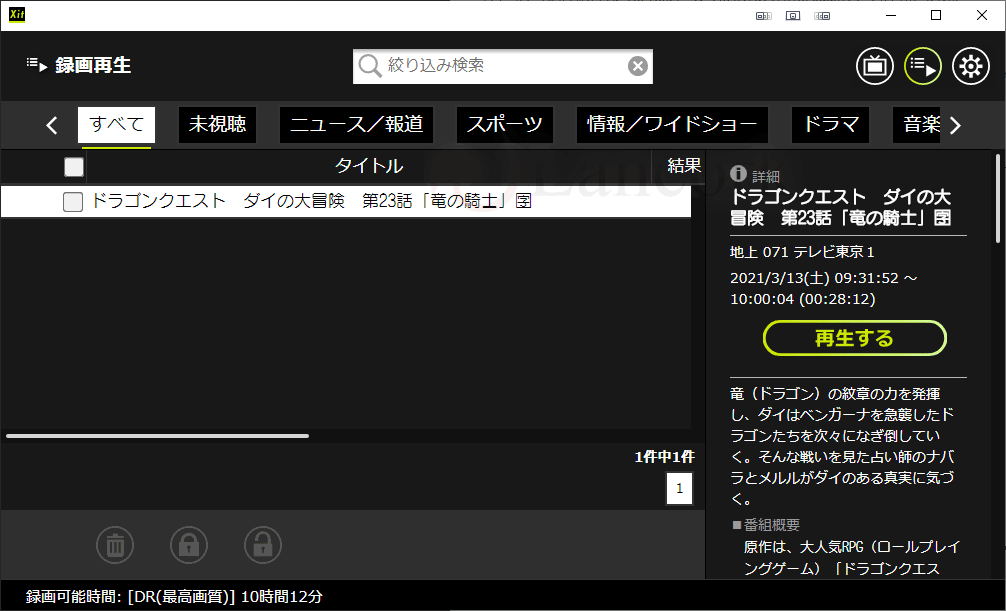Select the 情報／ワイドショー tab
1006x611 pixels.
point(672,125)
